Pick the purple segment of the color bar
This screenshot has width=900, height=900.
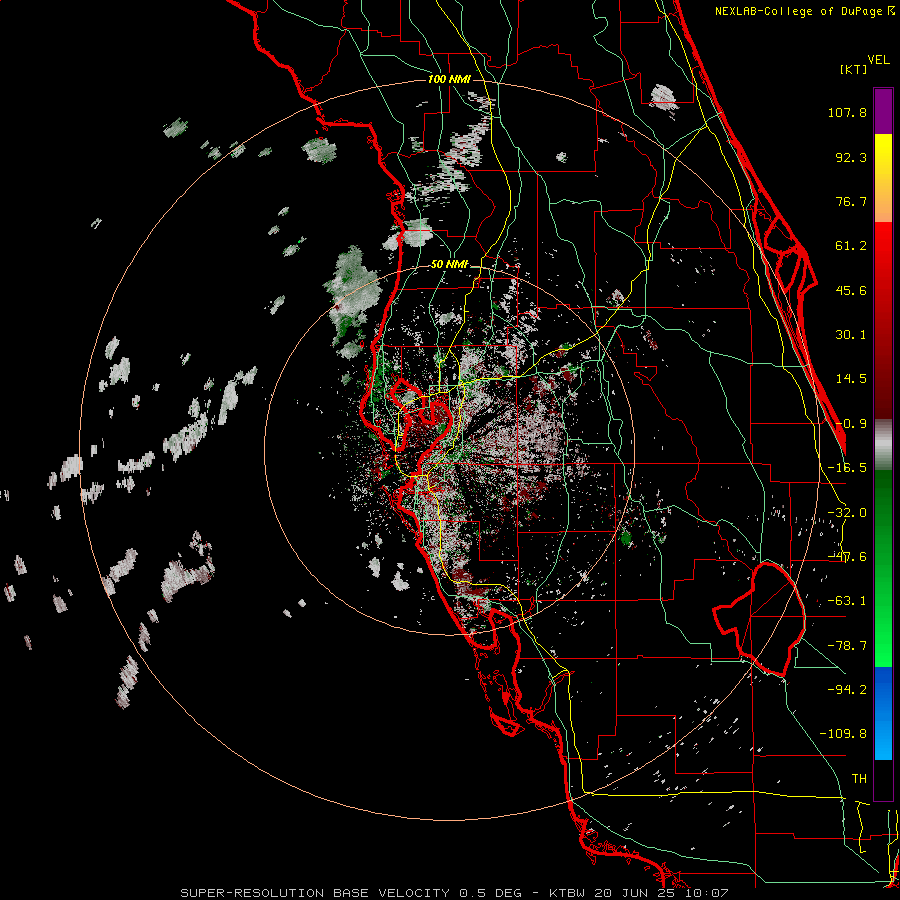[883, 111]
